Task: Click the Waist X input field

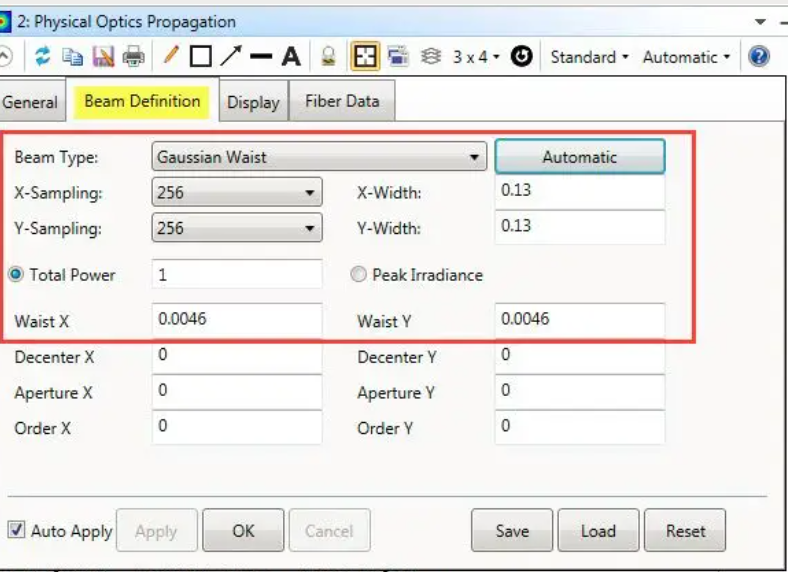Action: coord(237,320)
